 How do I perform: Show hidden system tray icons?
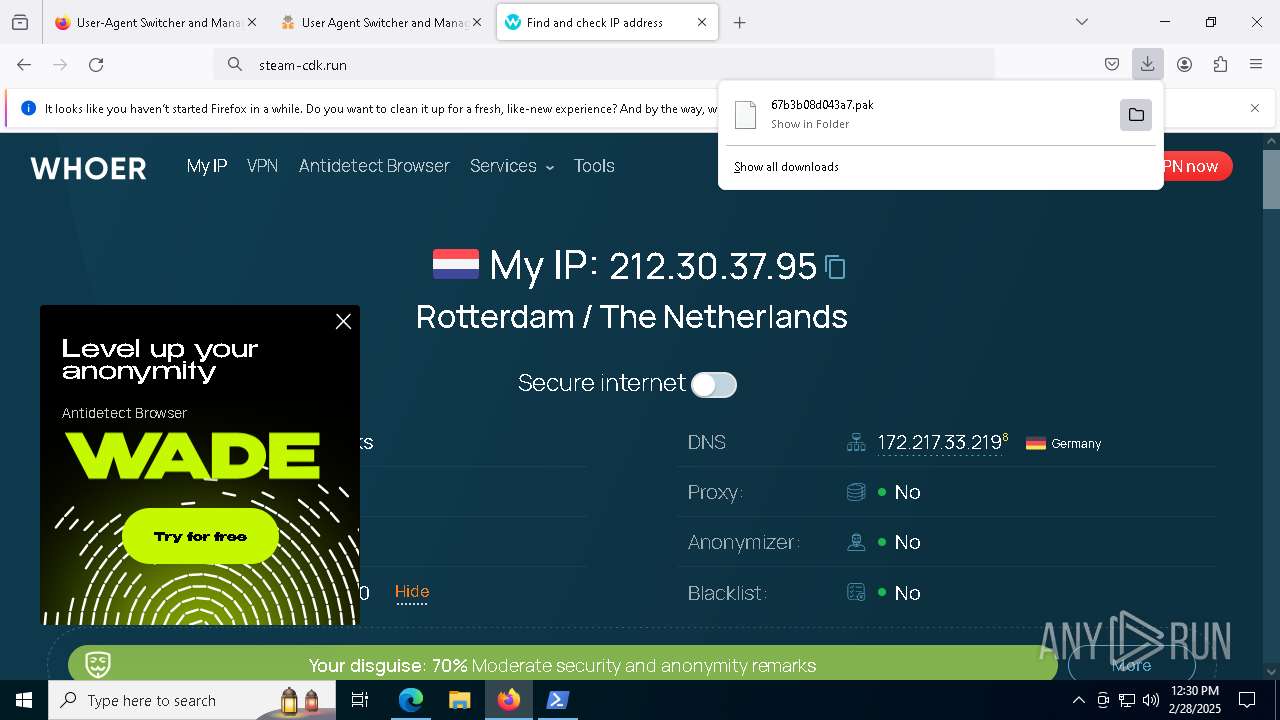(x=1078, y=700)
